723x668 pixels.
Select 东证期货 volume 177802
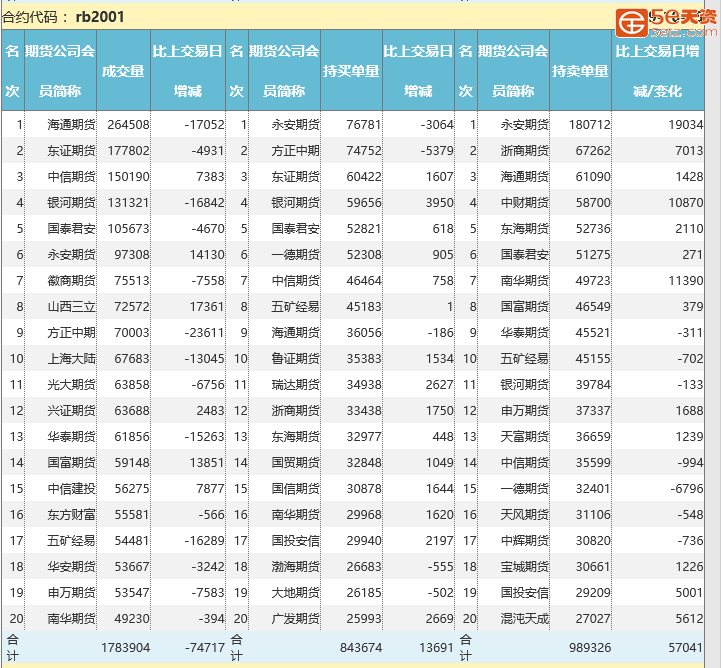[x=129, y=151]
